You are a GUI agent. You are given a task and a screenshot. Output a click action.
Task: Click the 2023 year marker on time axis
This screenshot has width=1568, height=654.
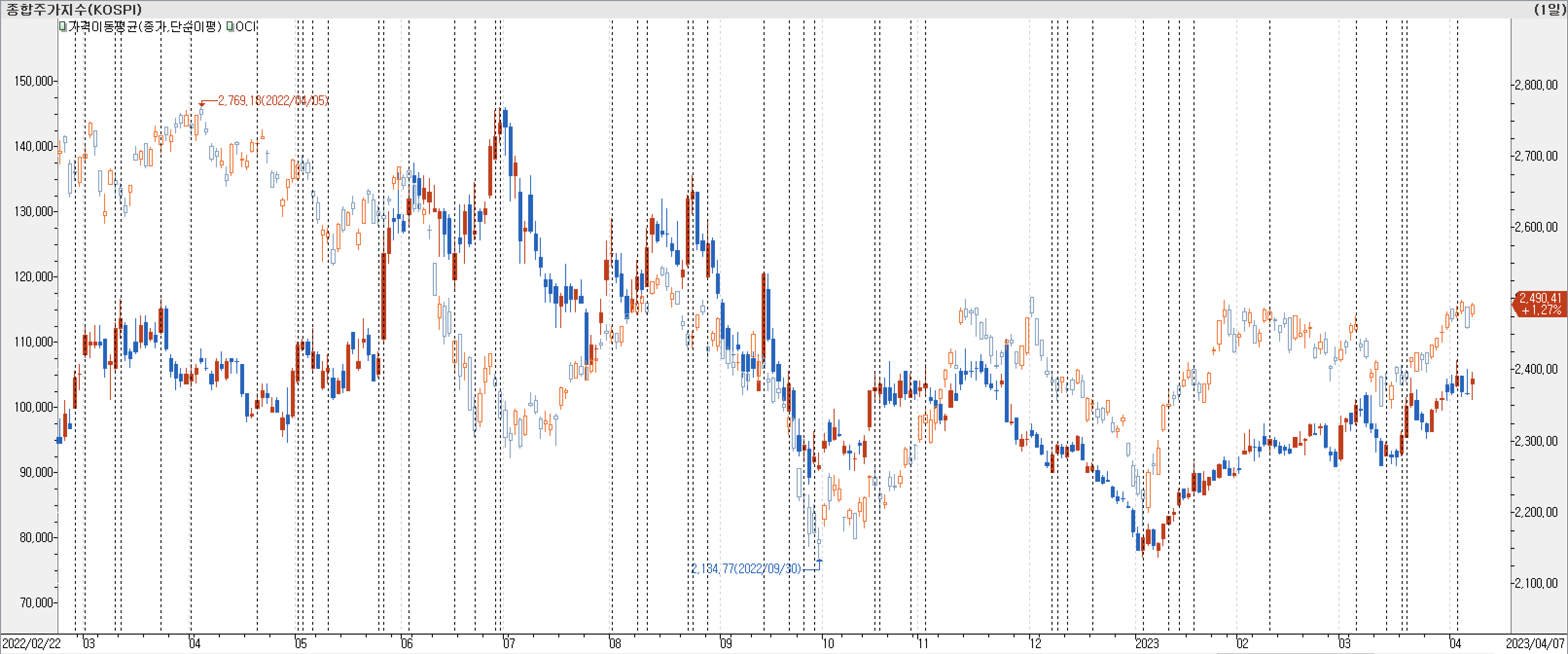click(x=1147, y=644)
